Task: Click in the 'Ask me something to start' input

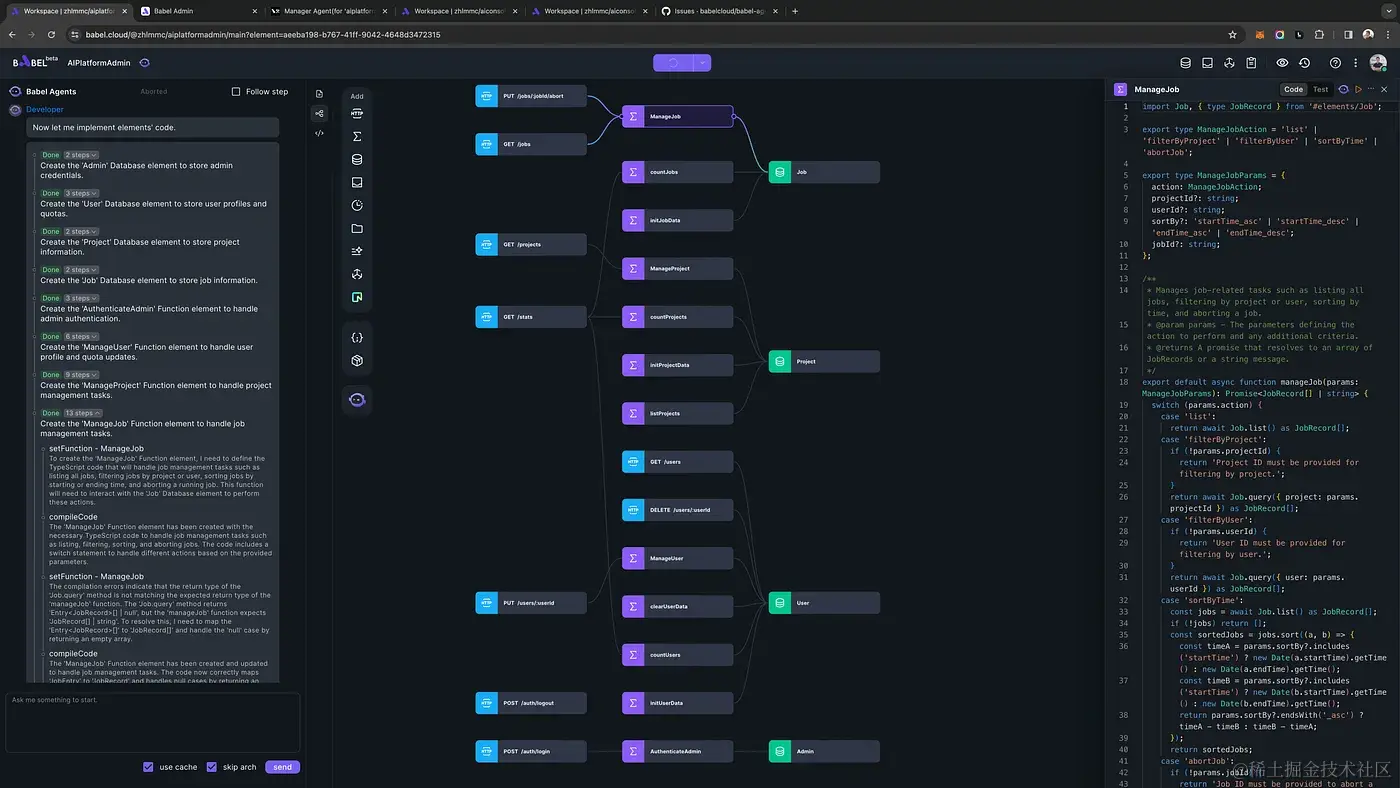Action: click(153, 722)
